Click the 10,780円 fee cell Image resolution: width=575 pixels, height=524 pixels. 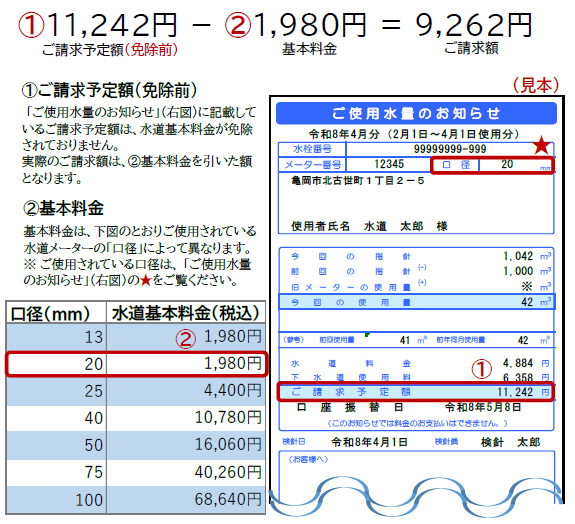(x=186, y=417)
